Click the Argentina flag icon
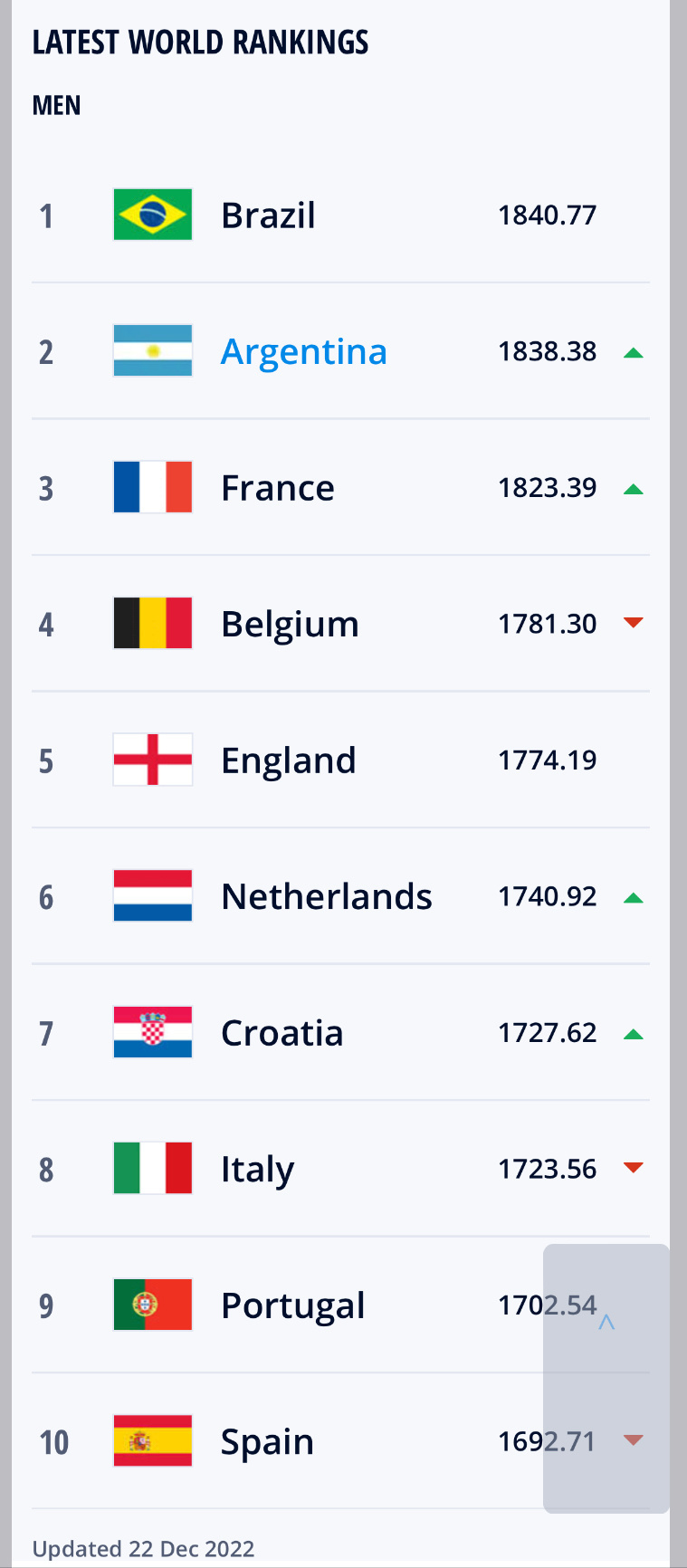The width and height of the screenshot is (687, 1568). (x=152, y=350)
